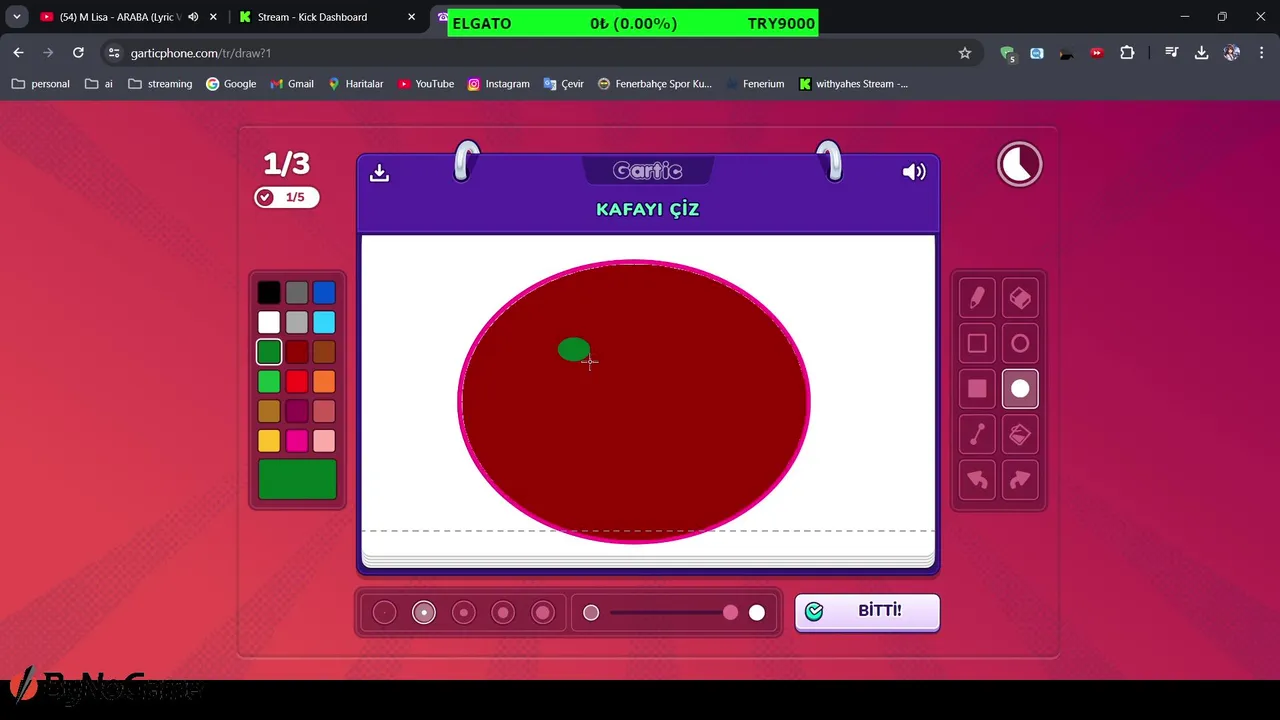Select the fourth brush size
1280x720 pixels.
click(503, 613)
